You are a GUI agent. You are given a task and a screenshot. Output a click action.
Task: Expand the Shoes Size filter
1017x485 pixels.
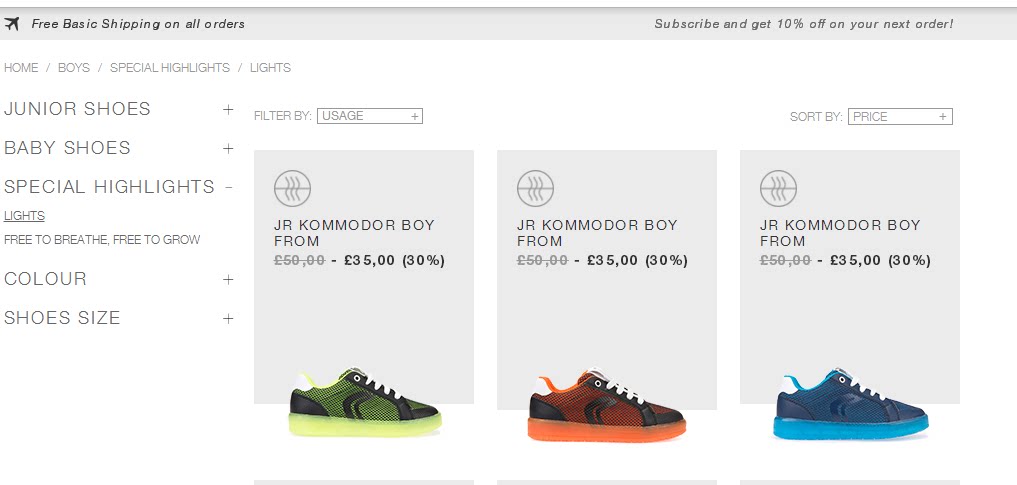point(228,318)
